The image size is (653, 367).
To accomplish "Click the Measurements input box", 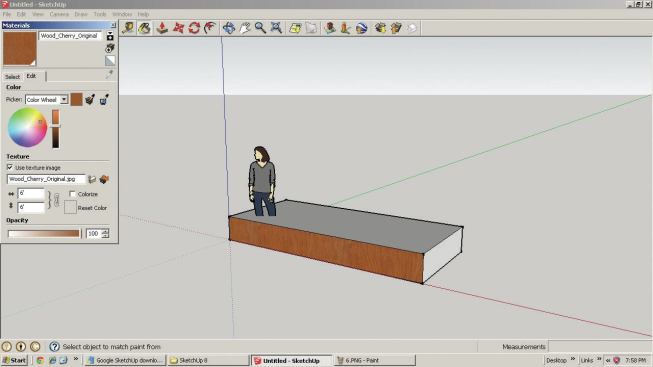I will tap(600, 347).
